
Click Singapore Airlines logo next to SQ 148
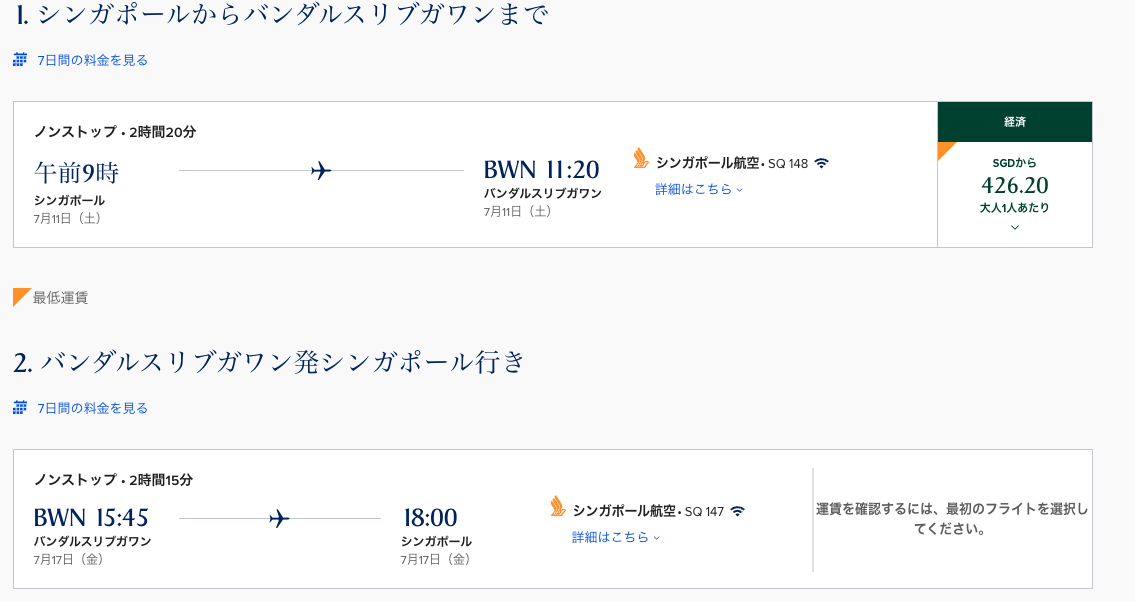641,158
